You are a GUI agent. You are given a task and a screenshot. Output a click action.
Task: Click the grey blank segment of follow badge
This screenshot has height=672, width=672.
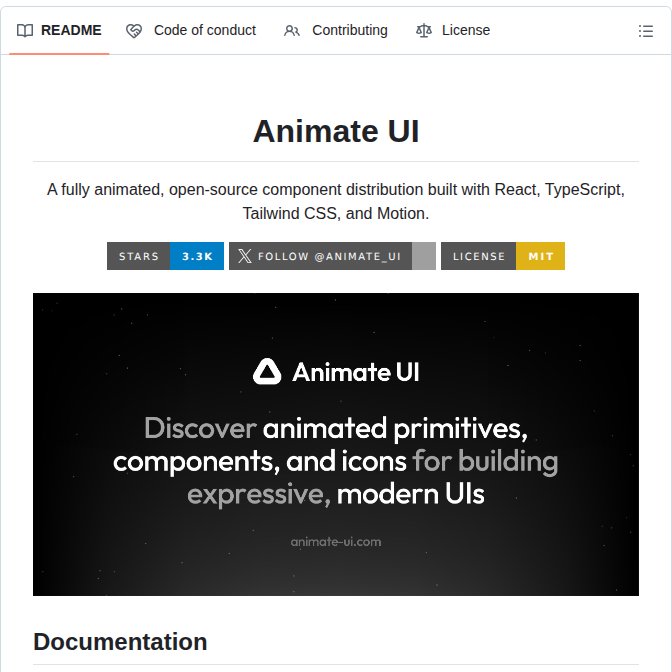tap(424, 256)
